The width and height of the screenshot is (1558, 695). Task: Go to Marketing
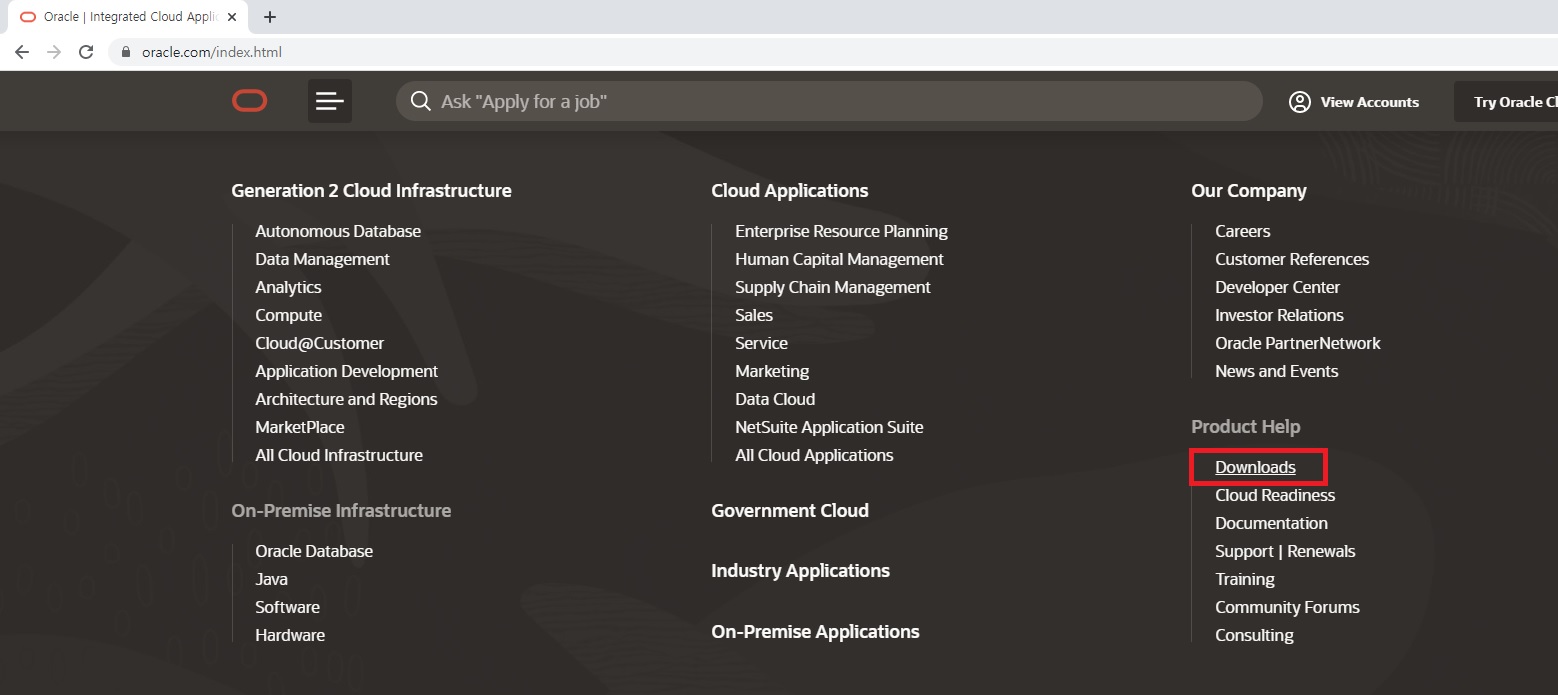(772, 371)
